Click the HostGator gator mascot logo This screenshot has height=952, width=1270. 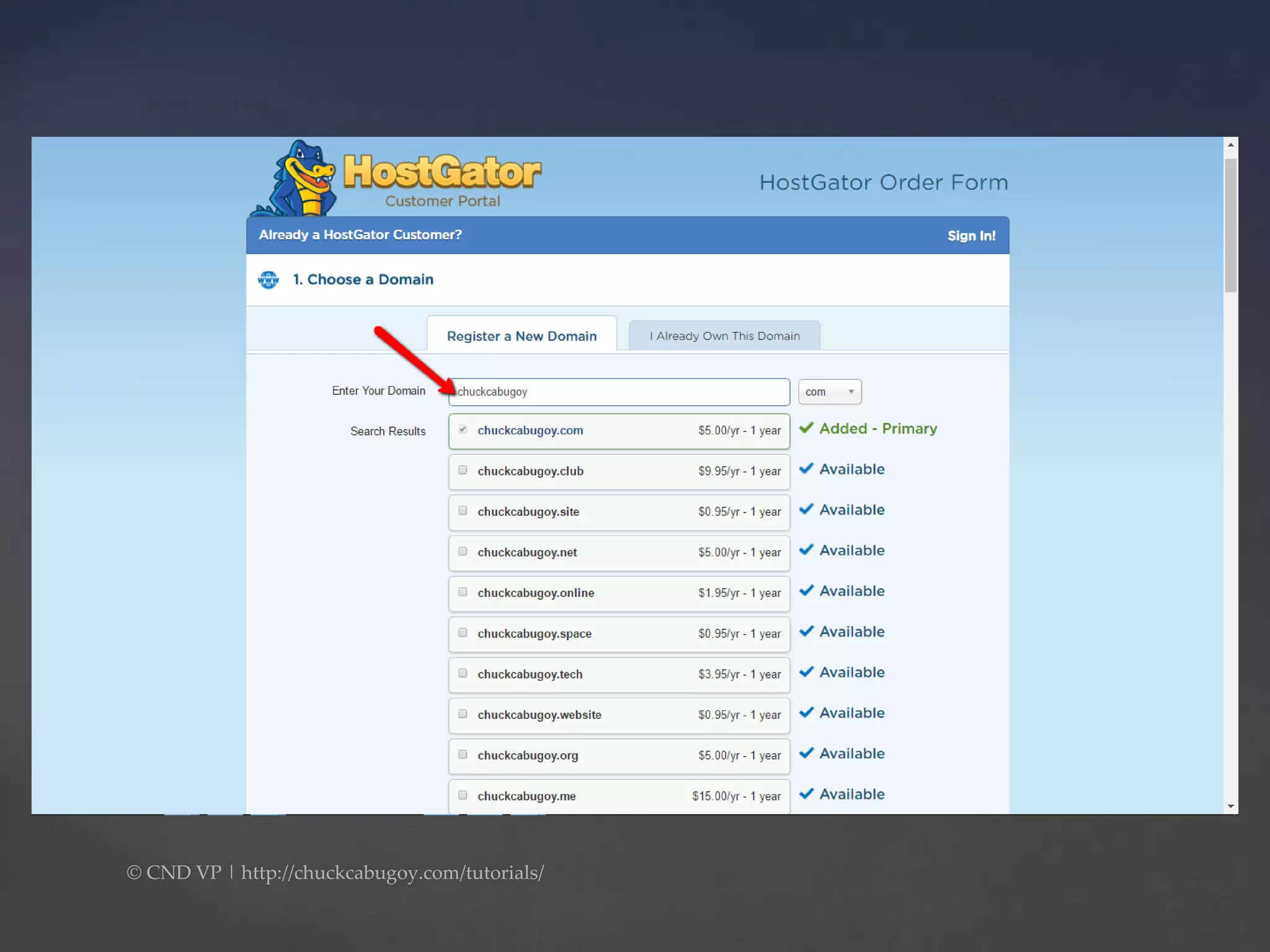pos(295,179)
